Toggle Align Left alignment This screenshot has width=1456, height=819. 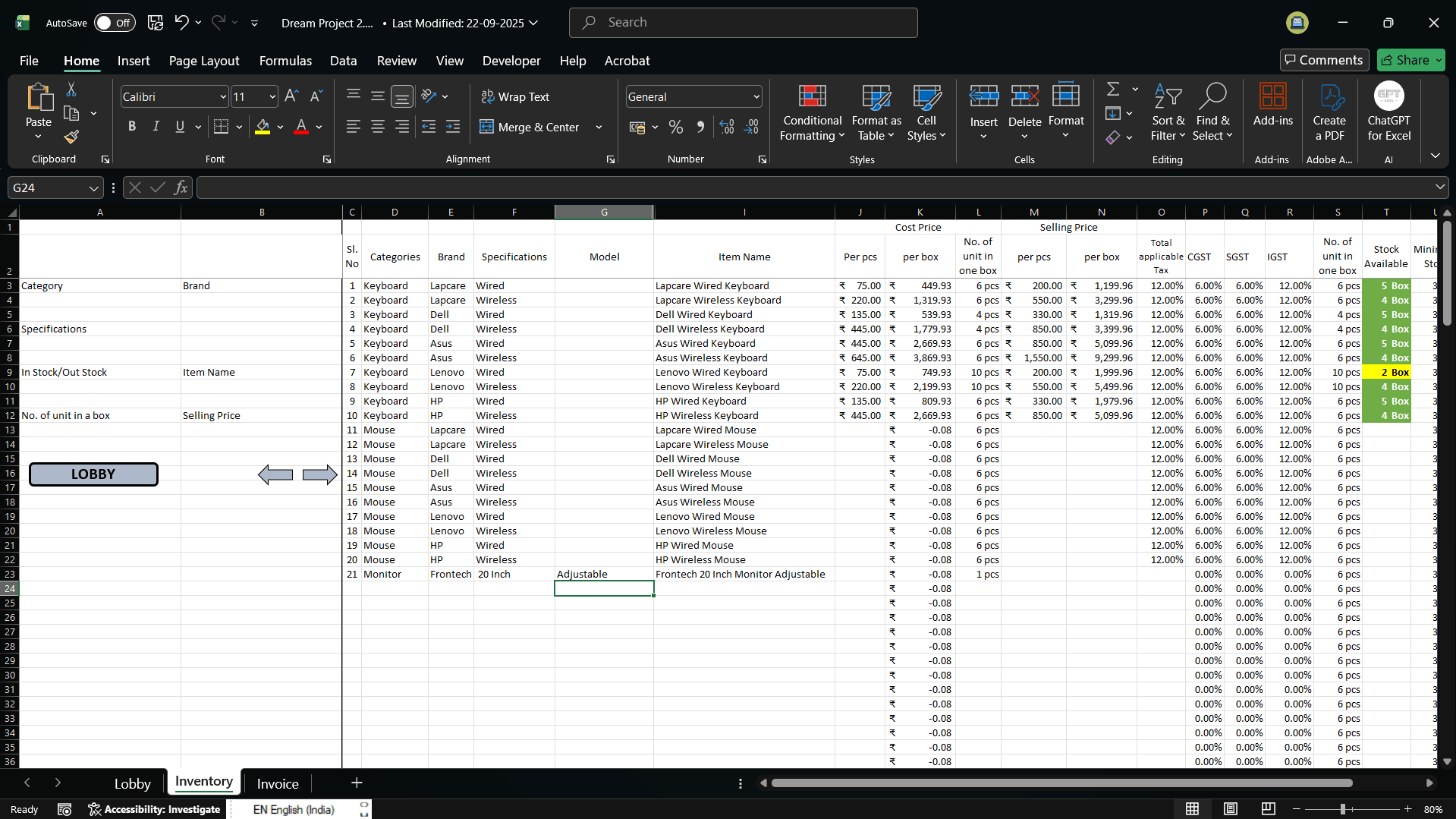point(353,127)
